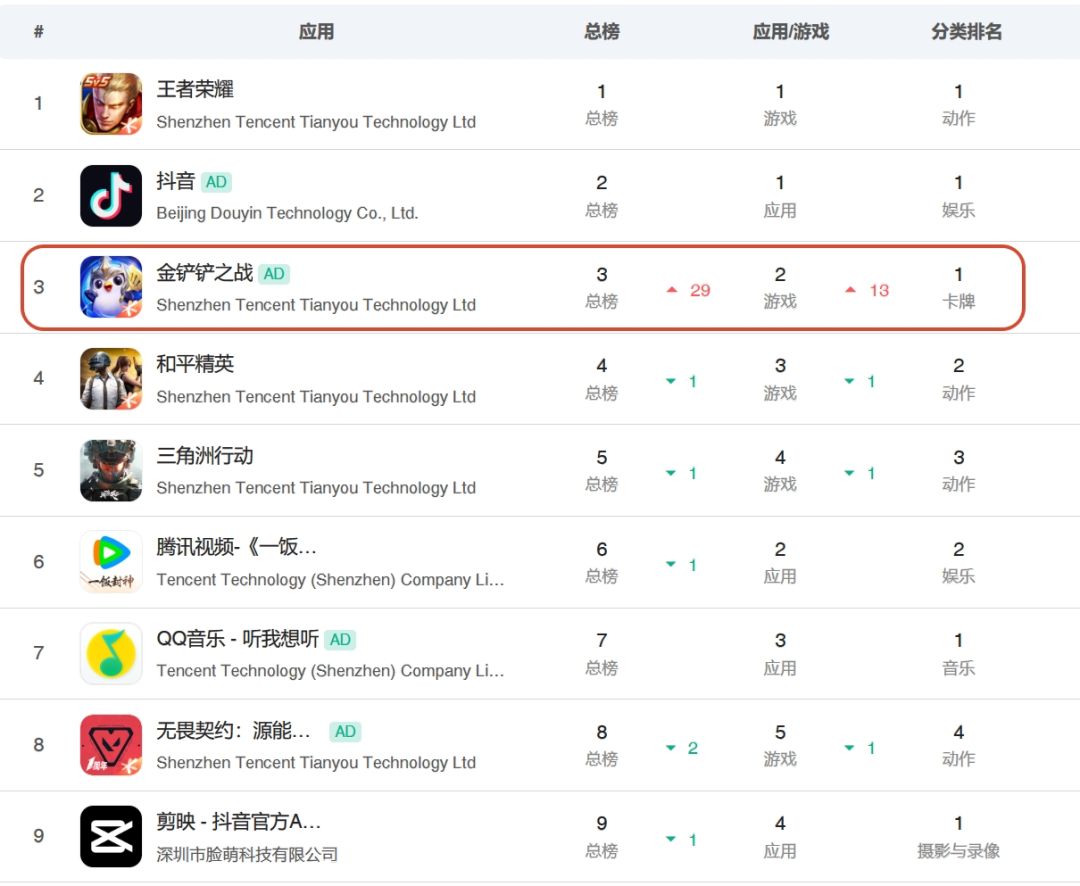This screenshot has width=1080, height=886.
Task: Click the 抖音 TikTok logo icon
Action: 111,196
